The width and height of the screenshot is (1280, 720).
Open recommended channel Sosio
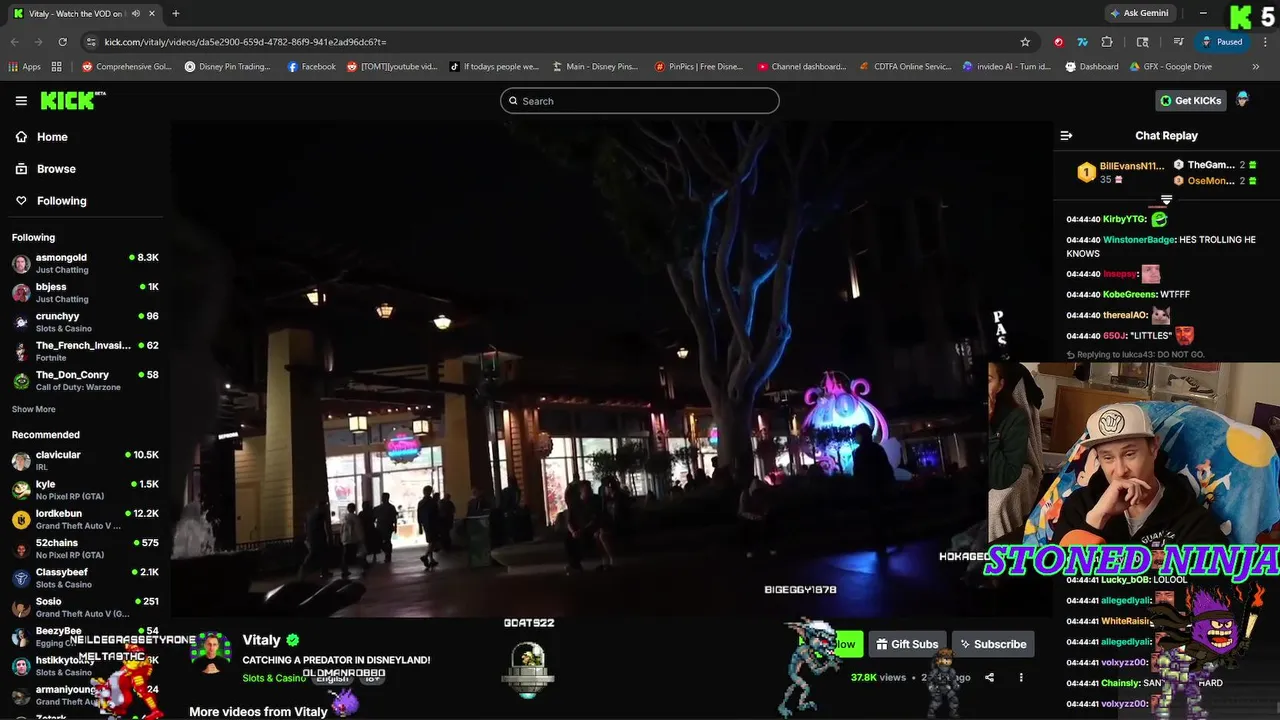[x=85, y=607]
